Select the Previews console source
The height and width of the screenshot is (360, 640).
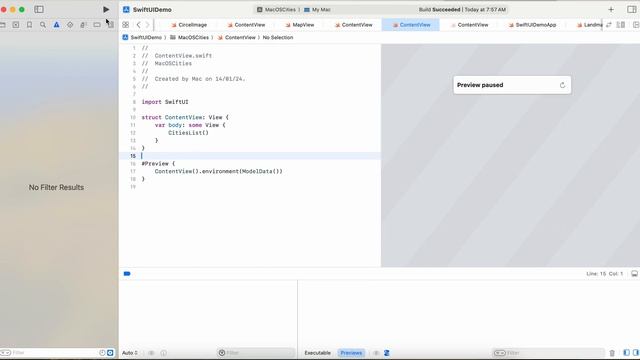click(x=351, y=353)
